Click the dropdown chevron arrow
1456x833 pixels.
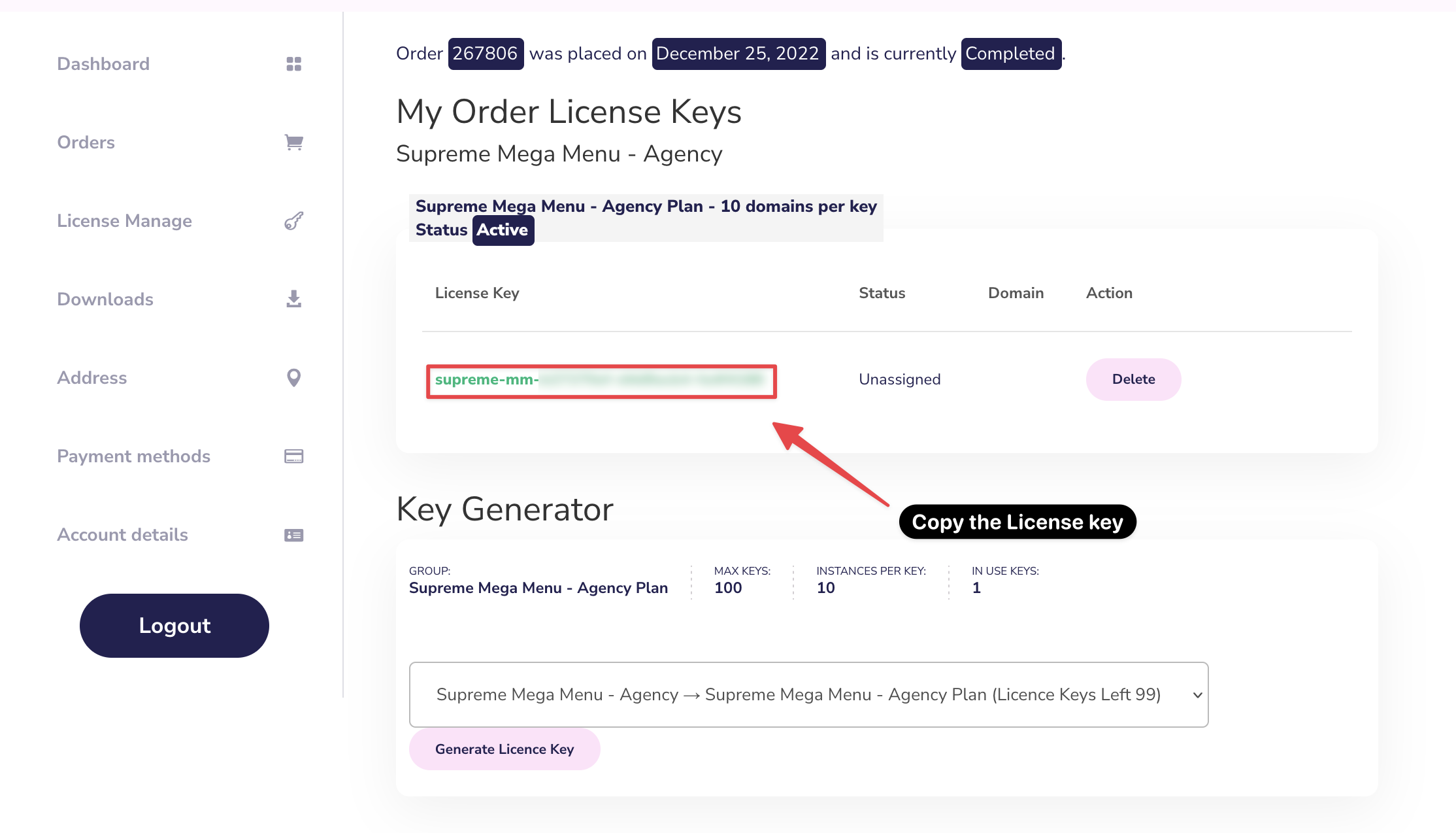(x=1197, y=695)
